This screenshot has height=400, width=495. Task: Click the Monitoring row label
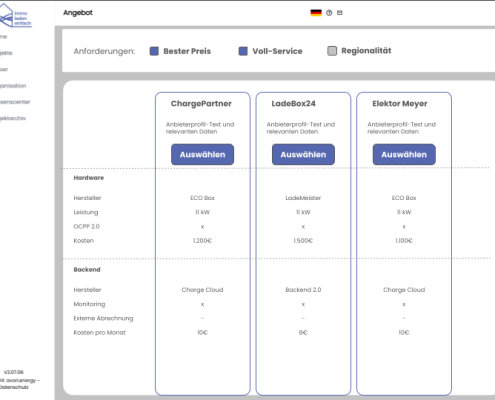click(x=89, y=304)
